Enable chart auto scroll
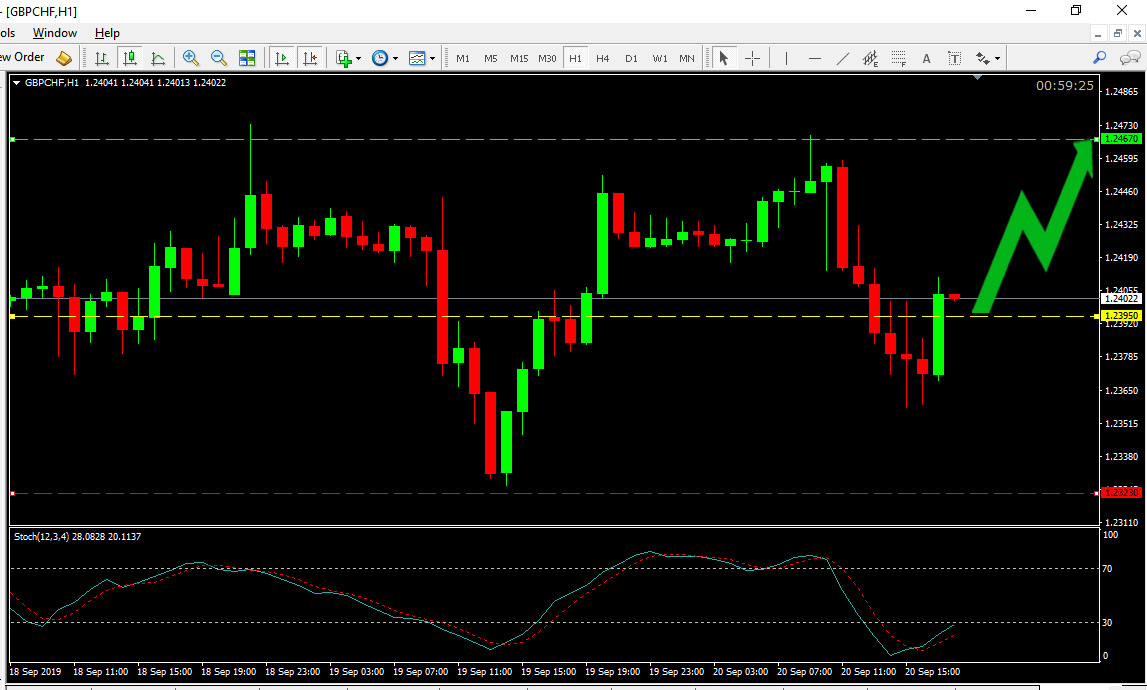 click(282, 58)
